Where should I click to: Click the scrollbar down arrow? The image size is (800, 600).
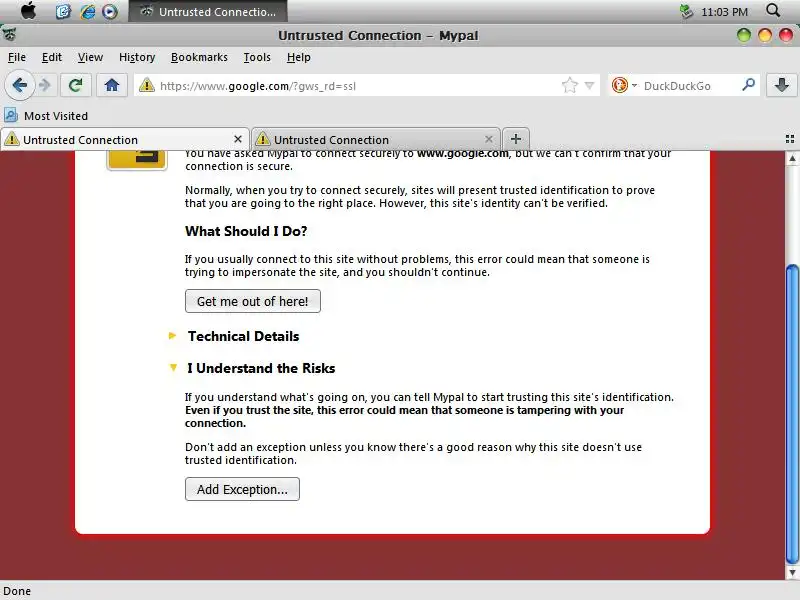pos(792,573)
